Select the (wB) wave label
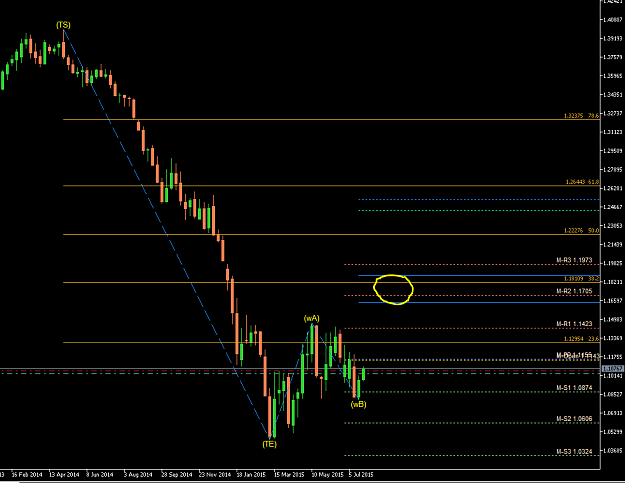 tap(358, 404)
